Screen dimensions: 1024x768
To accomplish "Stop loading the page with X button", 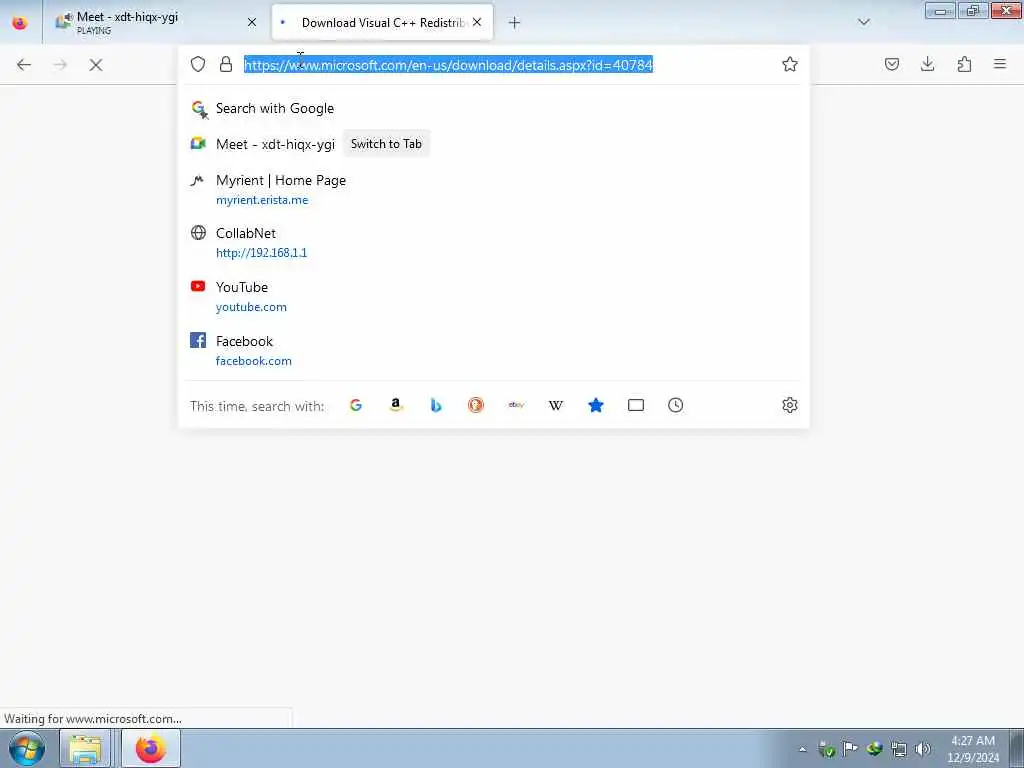I will click(96, 65).
